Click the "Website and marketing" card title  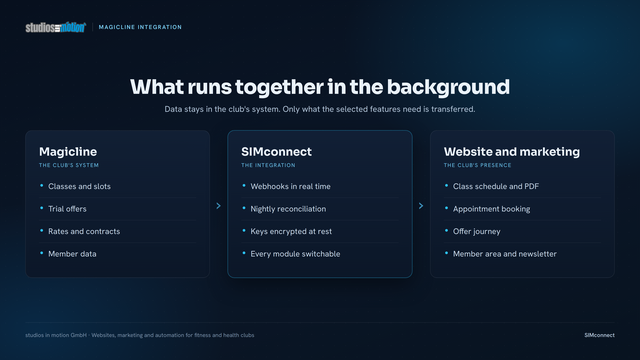pos(511,151)
